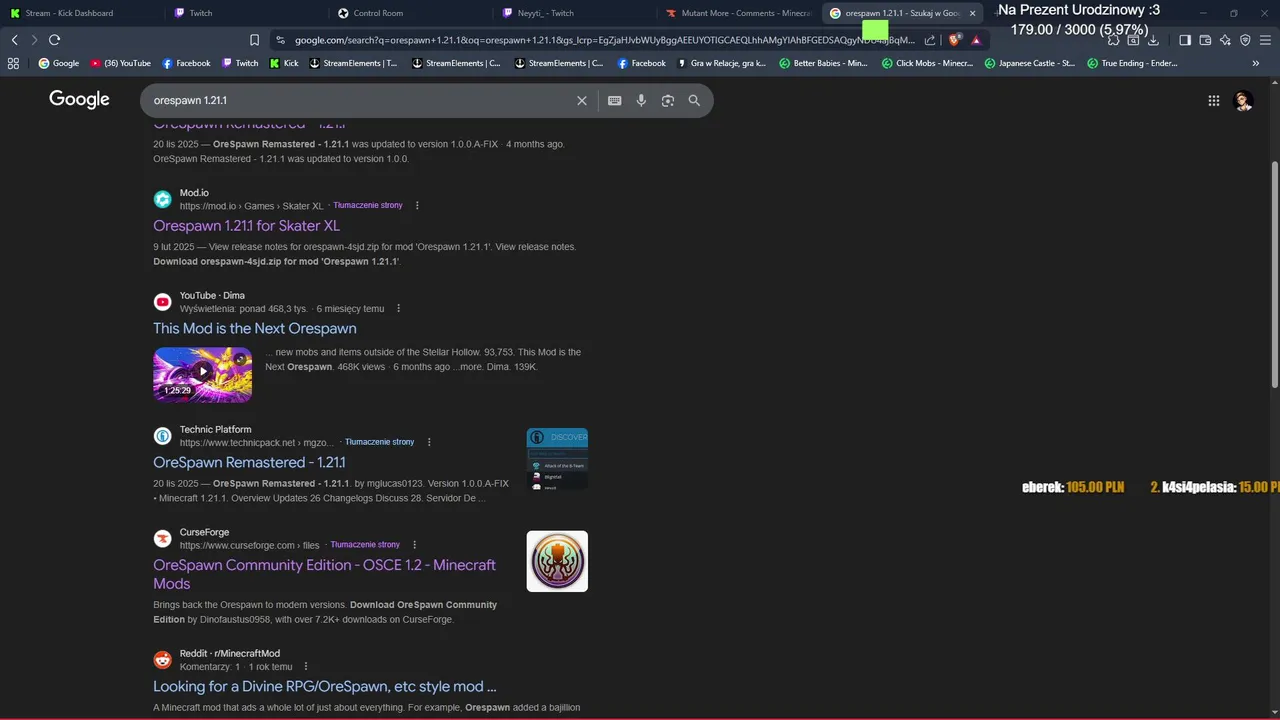Open Japanese Castle bookmark

click(x=1030, y=63)
